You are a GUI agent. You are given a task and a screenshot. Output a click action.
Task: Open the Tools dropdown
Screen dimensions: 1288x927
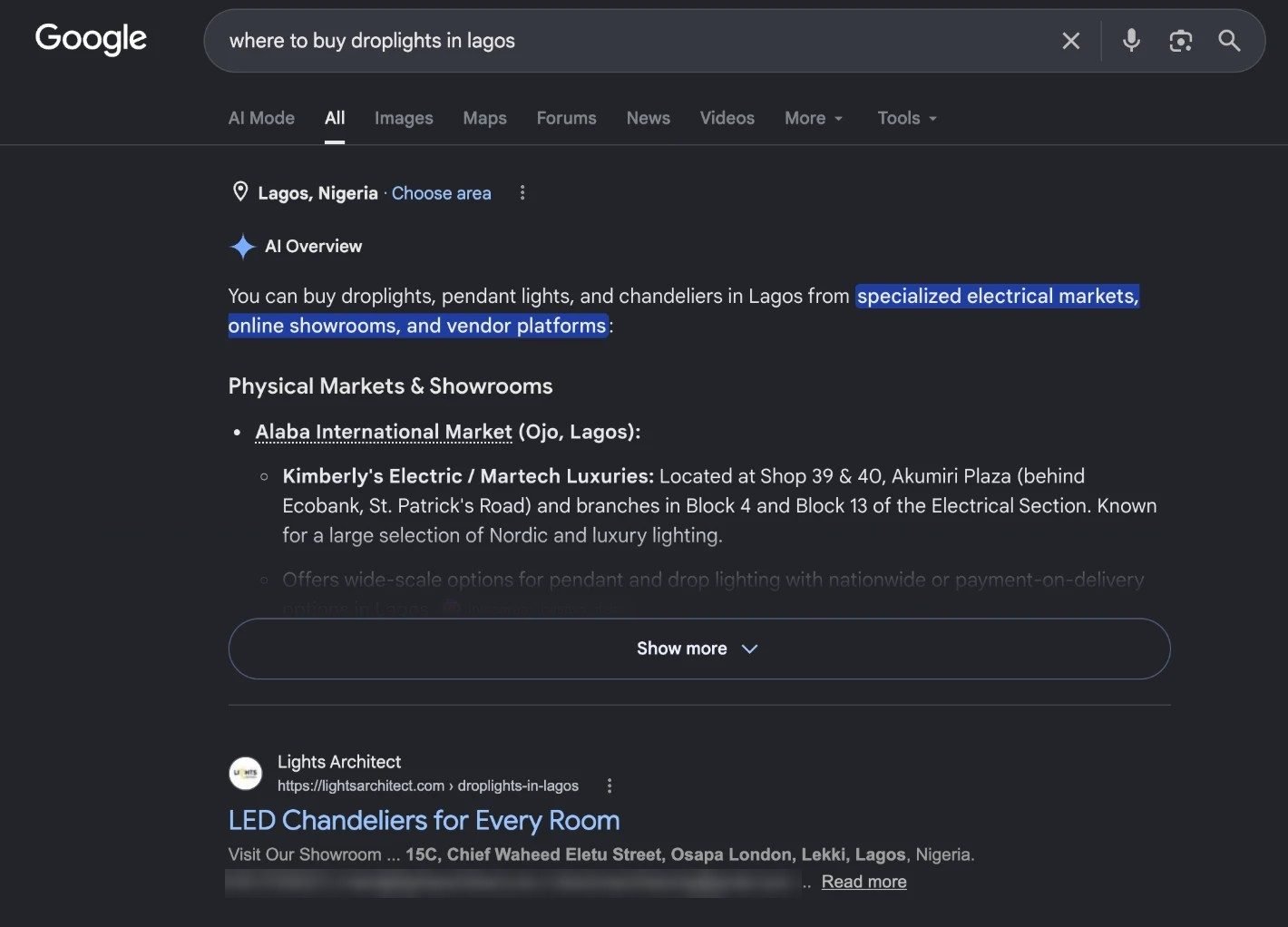907,118
